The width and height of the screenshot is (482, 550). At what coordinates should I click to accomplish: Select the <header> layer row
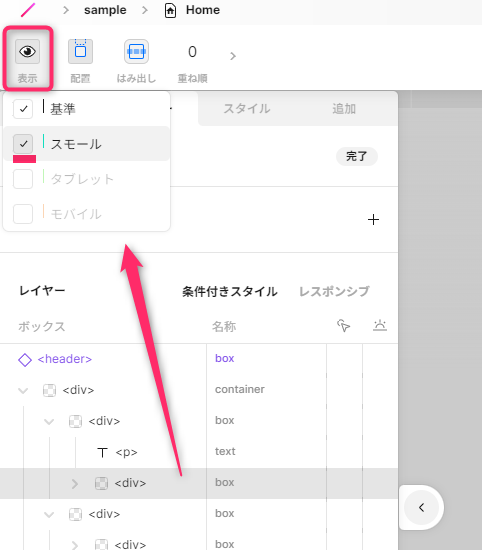[x=199, y=359]
